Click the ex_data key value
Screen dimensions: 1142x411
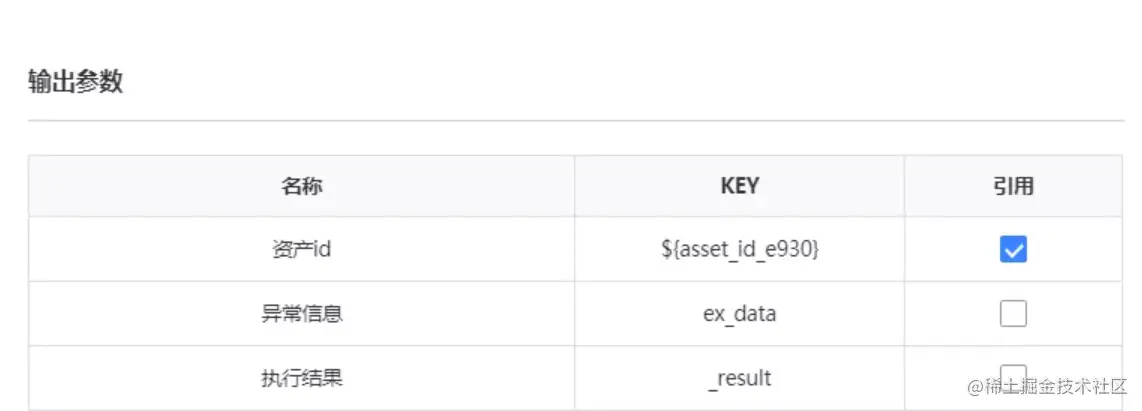point(739,314)
